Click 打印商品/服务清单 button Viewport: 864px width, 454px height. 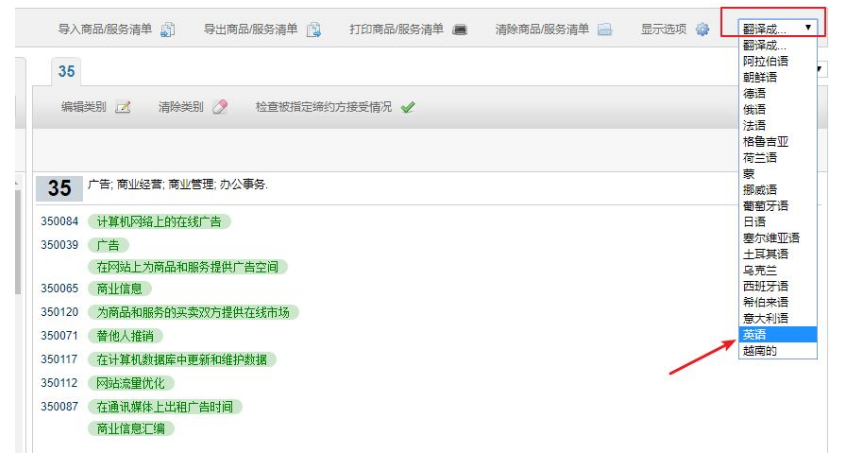(x=396, y=29)
